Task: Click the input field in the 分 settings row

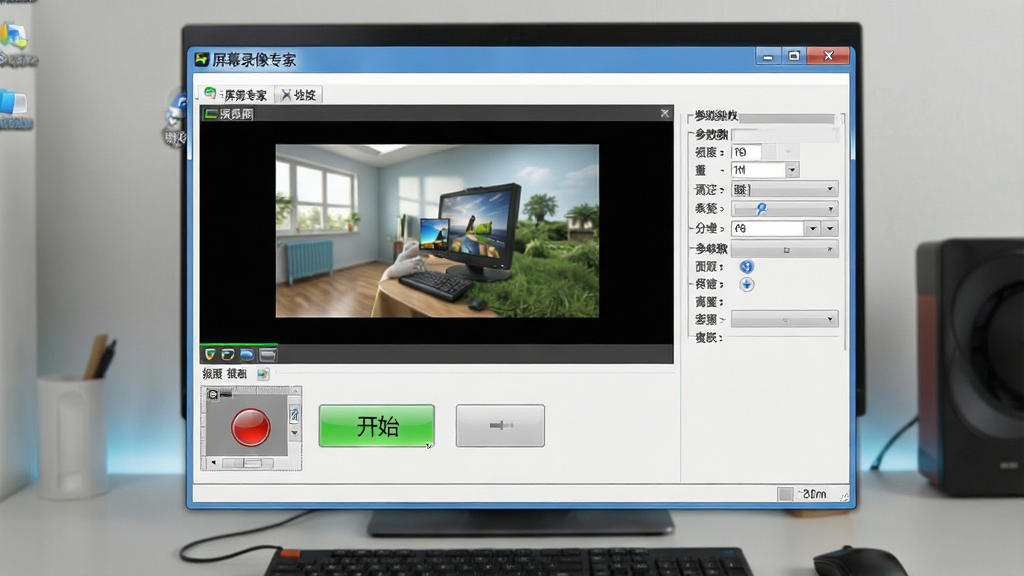Action: click(x=767, y=229)
